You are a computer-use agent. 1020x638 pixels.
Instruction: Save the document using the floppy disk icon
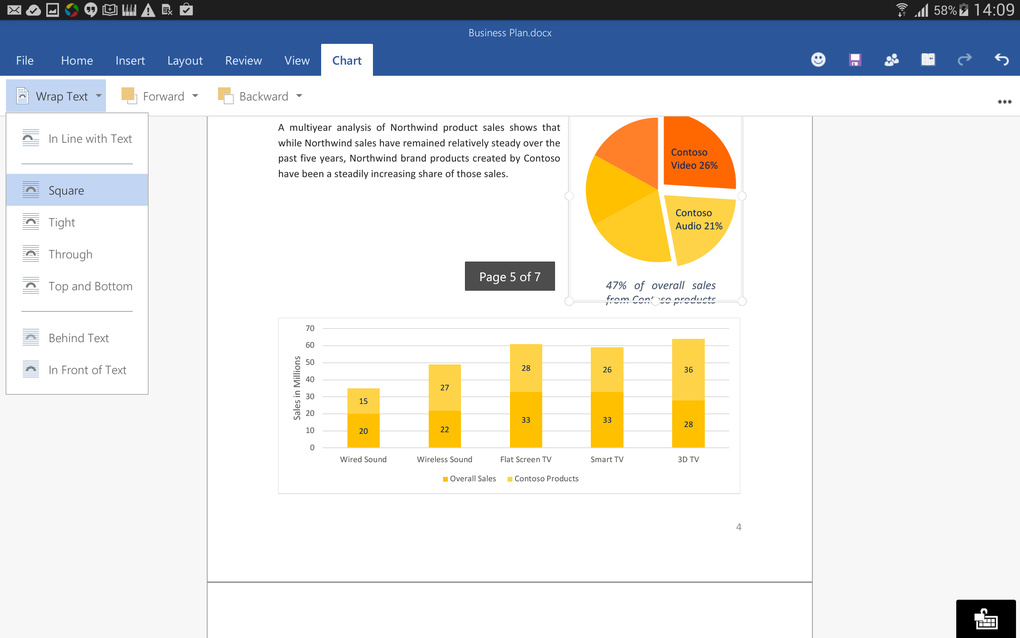pyautogui.click(x=855, y=59)
